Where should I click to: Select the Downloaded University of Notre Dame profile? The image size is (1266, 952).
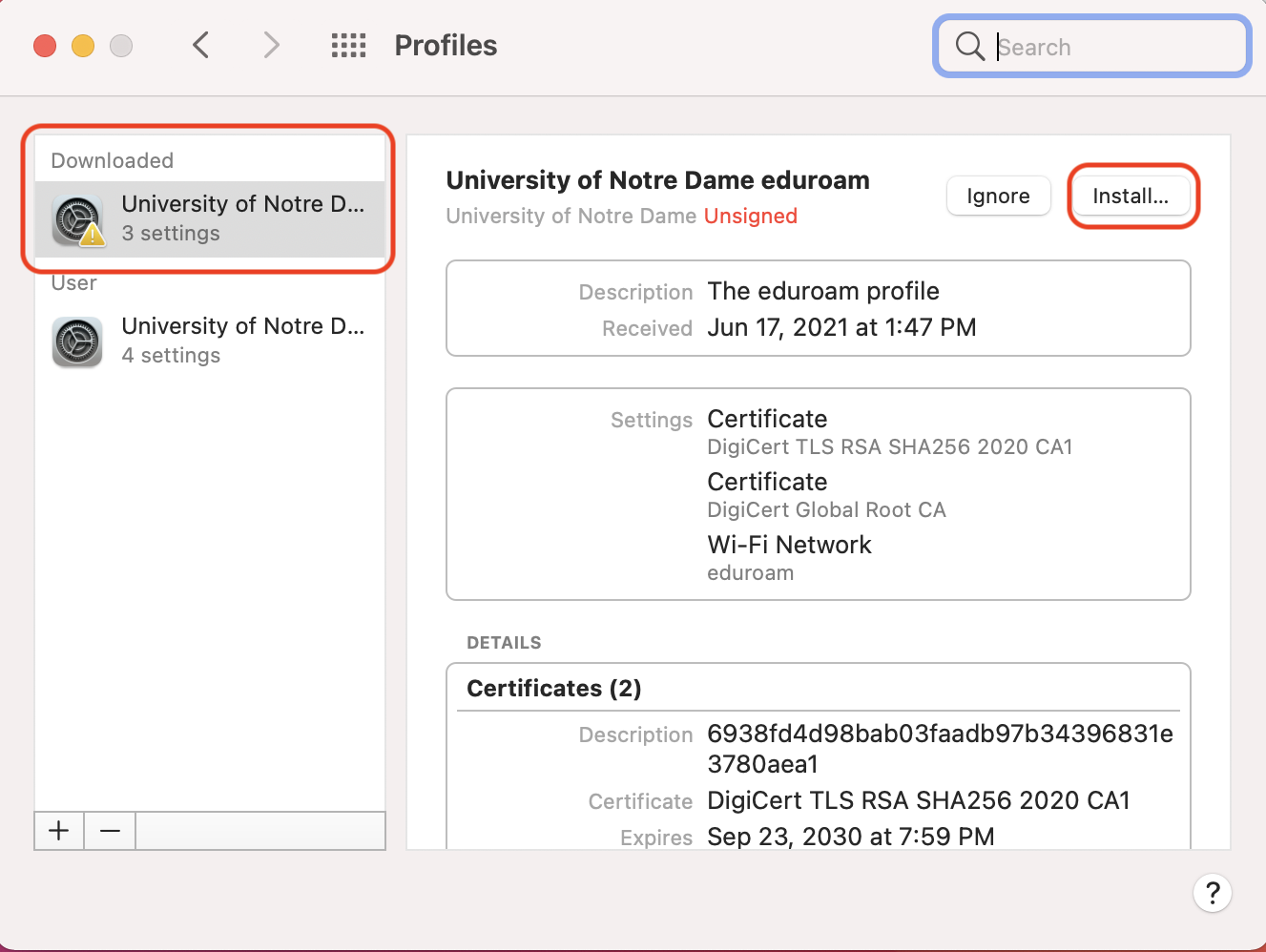pyautogui.click(x=210, y=219)
